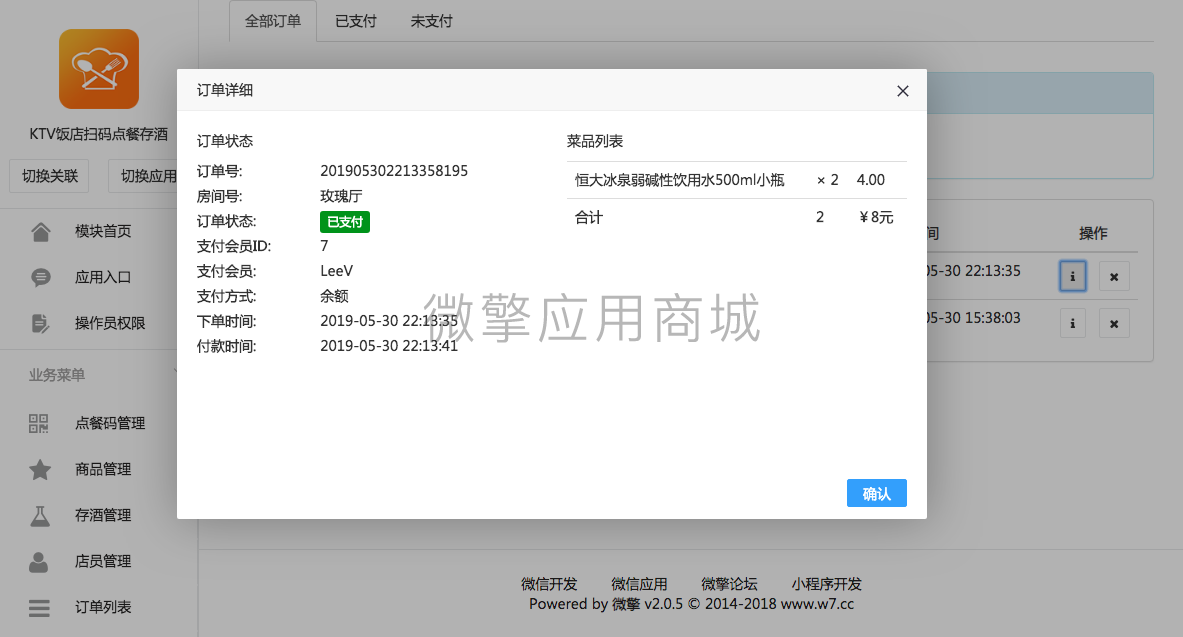Click the green 已支付 status badge
The image size is (1183, 637).
tap(345, 222)
